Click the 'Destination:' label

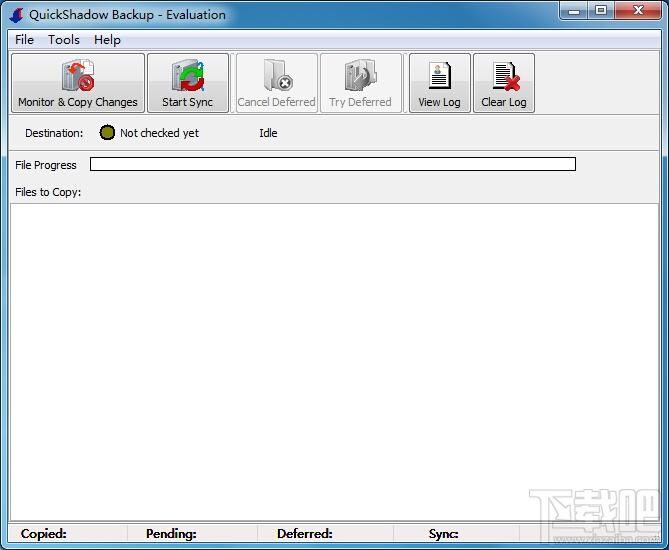[54, 133]
